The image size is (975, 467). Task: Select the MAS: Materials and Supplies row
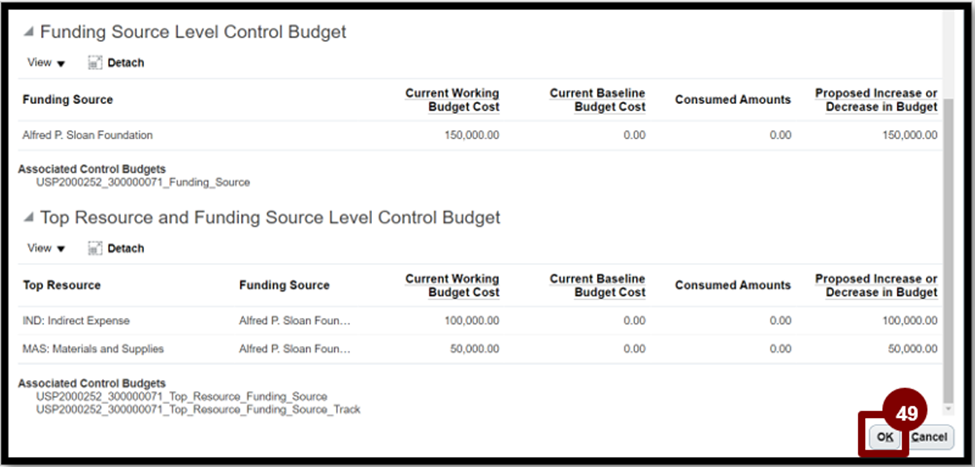(x=479, y=349)
